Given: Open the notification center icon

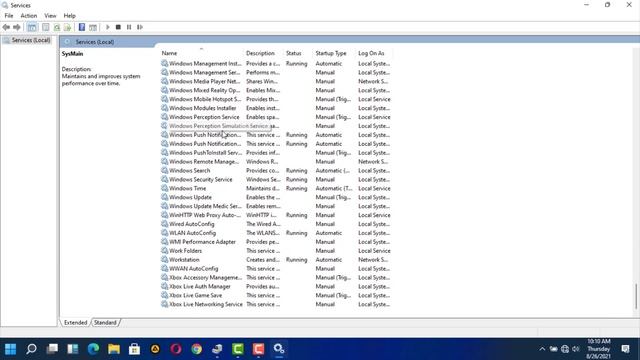Looking at the screenshot, I should [x=626, y=349].
